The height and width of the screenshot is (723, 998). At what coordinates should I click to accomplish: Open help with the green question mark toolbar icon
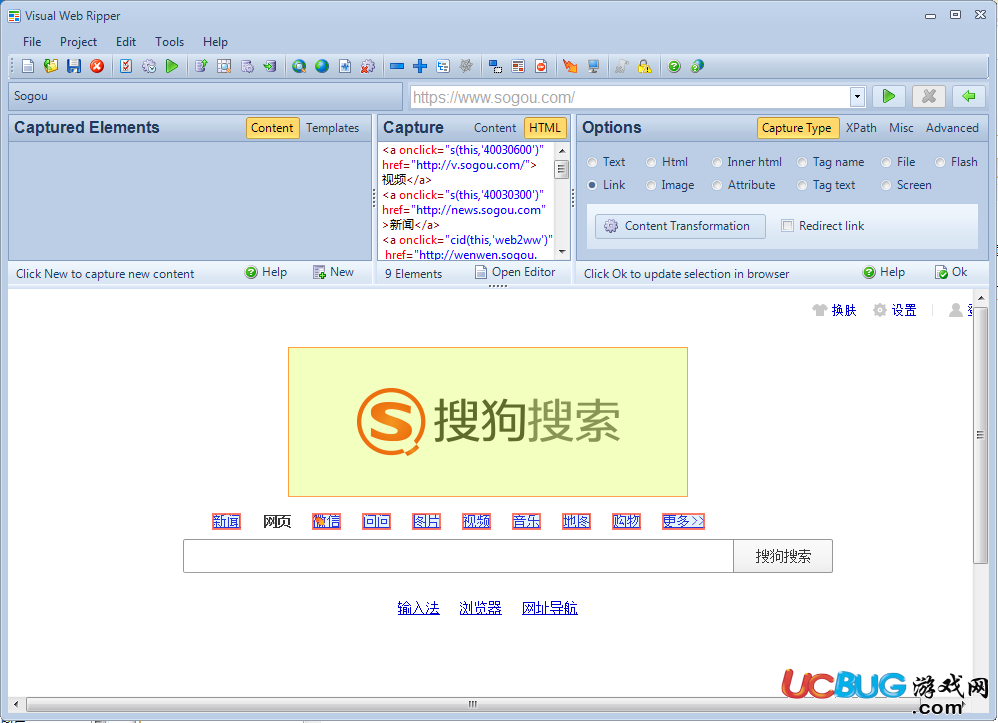pyautogui.click(x=675, y=66)
